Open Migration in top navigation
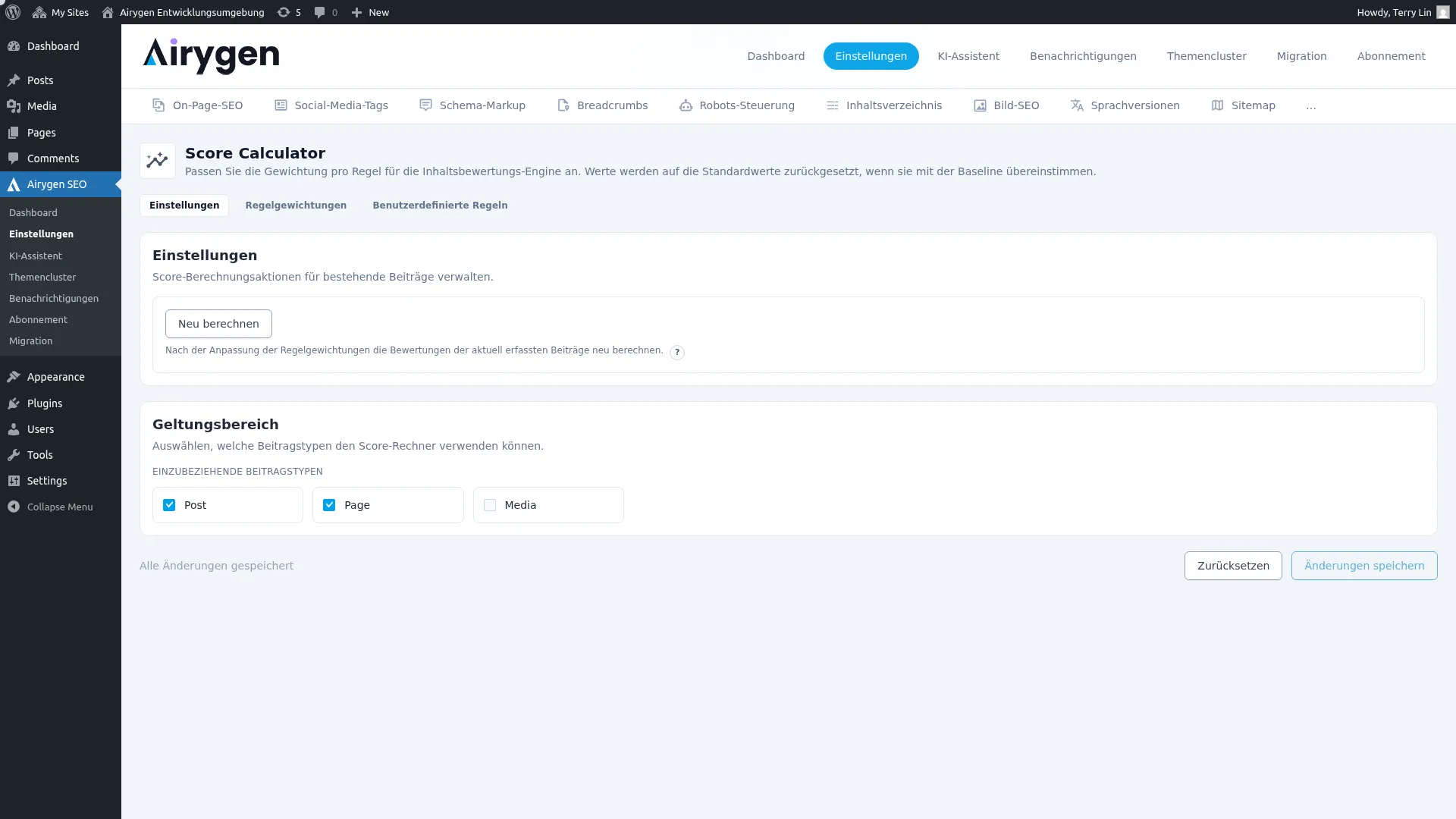1456x819 pixels. coord(1301,56)
